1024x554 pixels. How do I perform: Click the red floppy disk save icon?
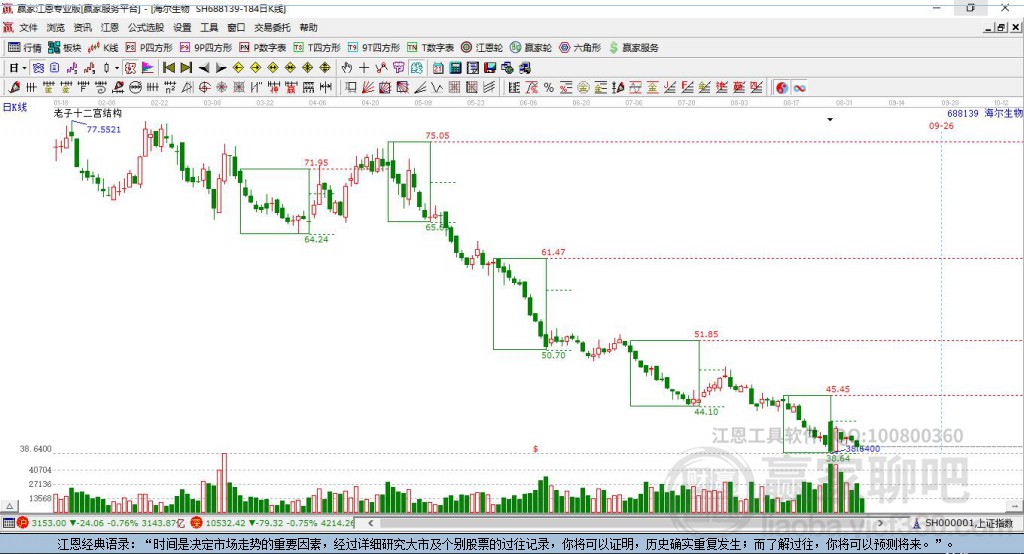point(490,68)
